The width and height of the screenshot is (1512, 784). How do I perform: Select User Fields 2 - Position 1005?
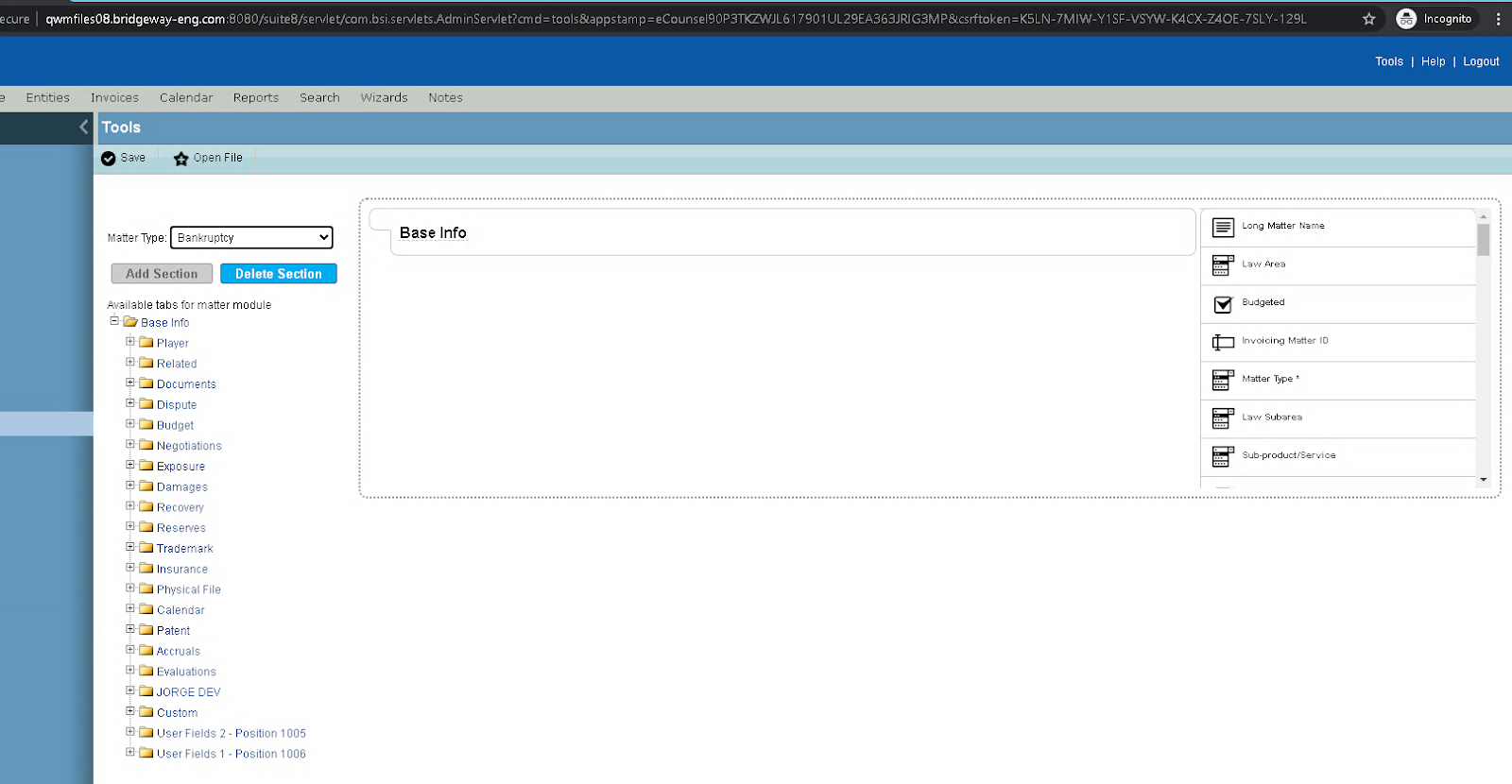tap(232, 733)
